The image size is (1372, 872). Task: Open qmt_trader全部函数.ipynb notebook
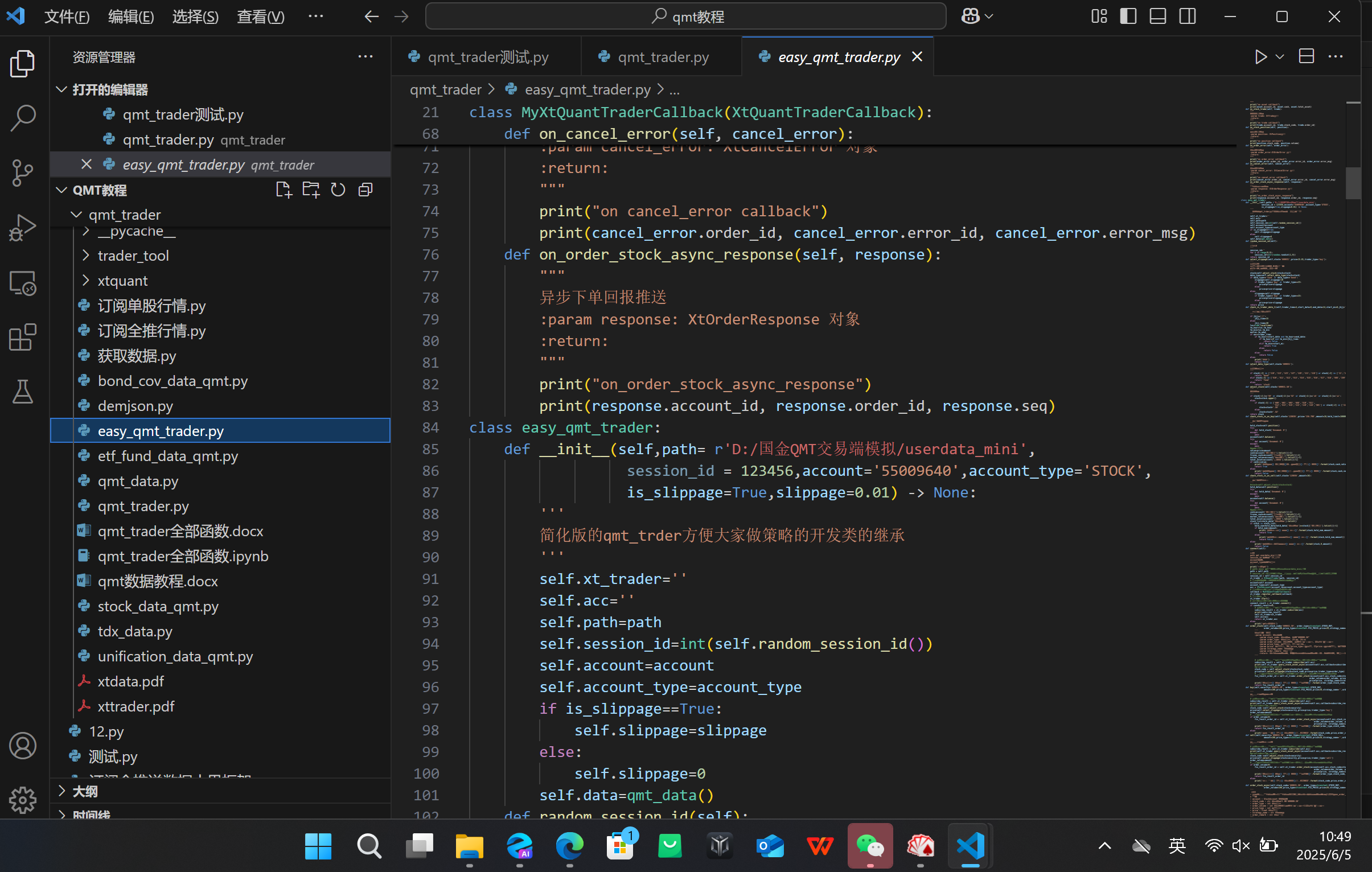tap(220, 557)
